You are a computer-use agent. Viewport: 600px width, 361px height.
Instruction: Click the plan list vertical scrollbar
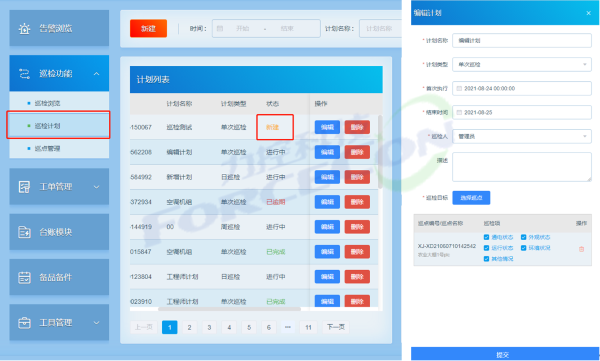click(x=380, y=152)
